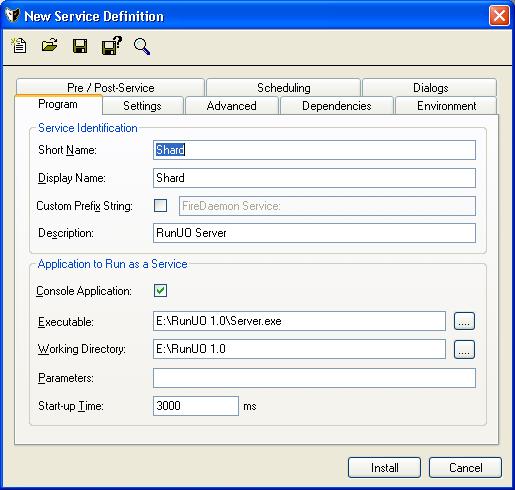Click the Install button
Viewport: 515px width, 490px height.
click(384, 468)
